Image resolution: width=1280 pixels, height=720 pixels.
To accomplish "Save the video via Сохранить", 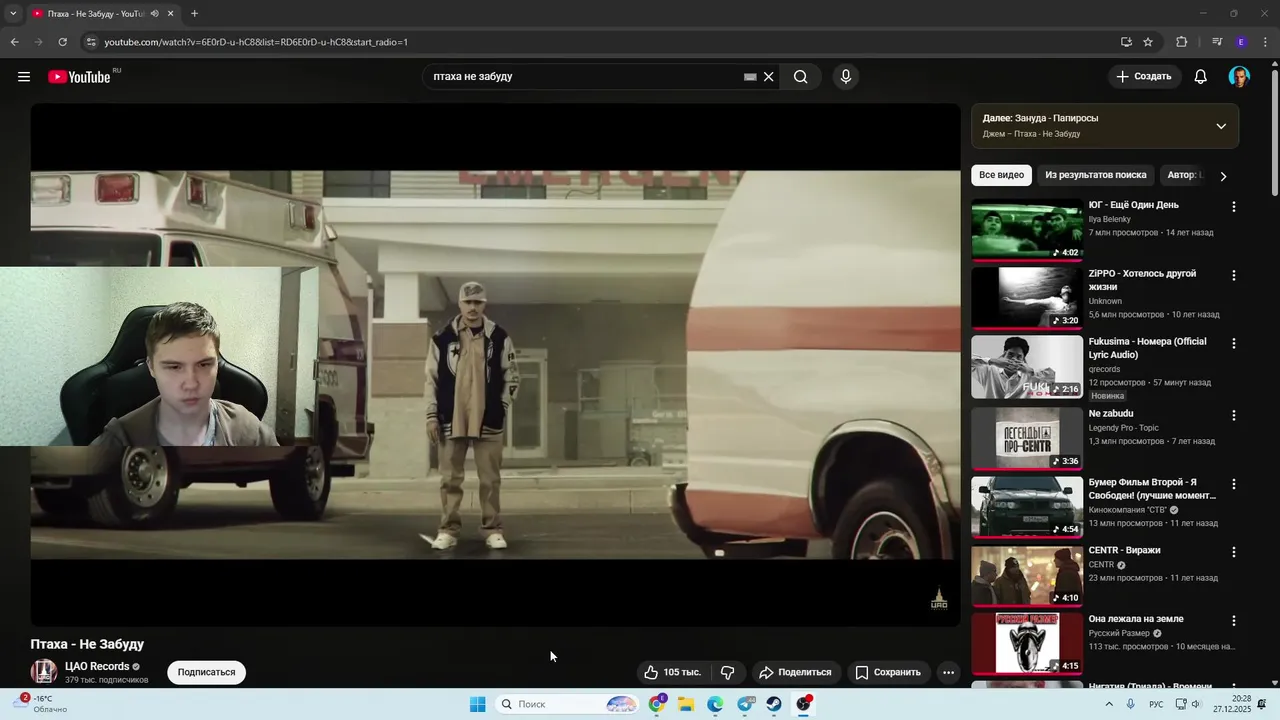I will (888, 673).
